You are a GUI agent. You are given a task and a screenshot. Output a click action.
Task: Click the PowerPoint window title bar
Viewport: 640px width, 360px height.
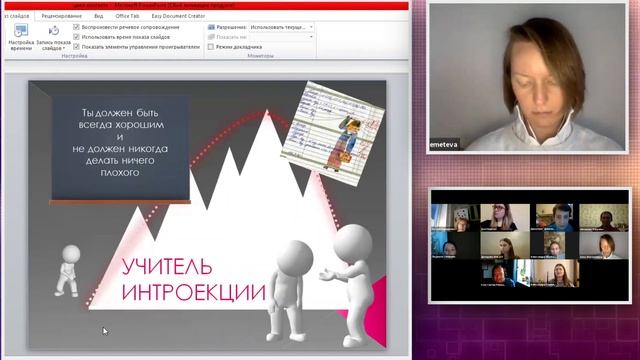click(206, 6)
